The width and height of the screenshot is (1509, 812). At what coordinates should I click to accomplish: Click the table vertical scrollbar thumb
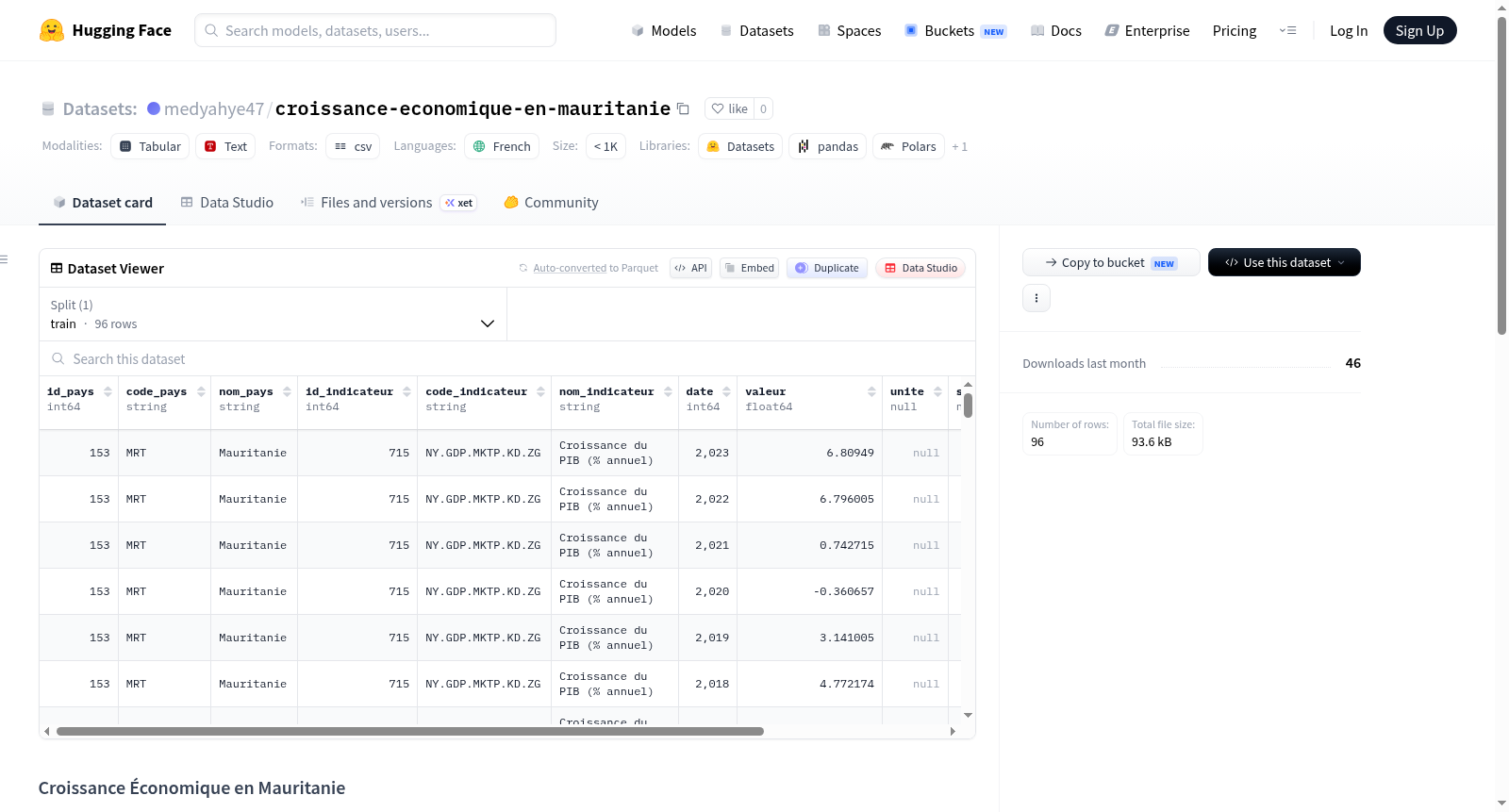click(968, 406)
